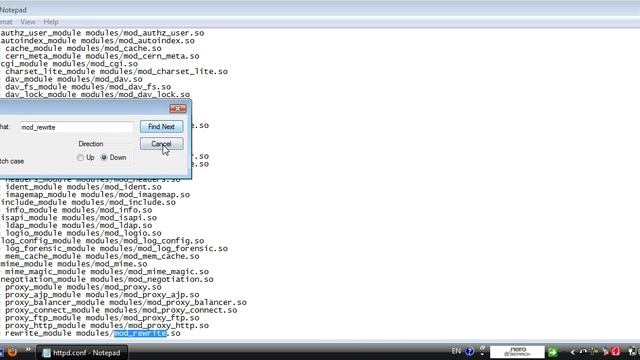Viewport: 640px width, 360px height.
Task: Click the mod_include.so line
Action: [88, 202]
